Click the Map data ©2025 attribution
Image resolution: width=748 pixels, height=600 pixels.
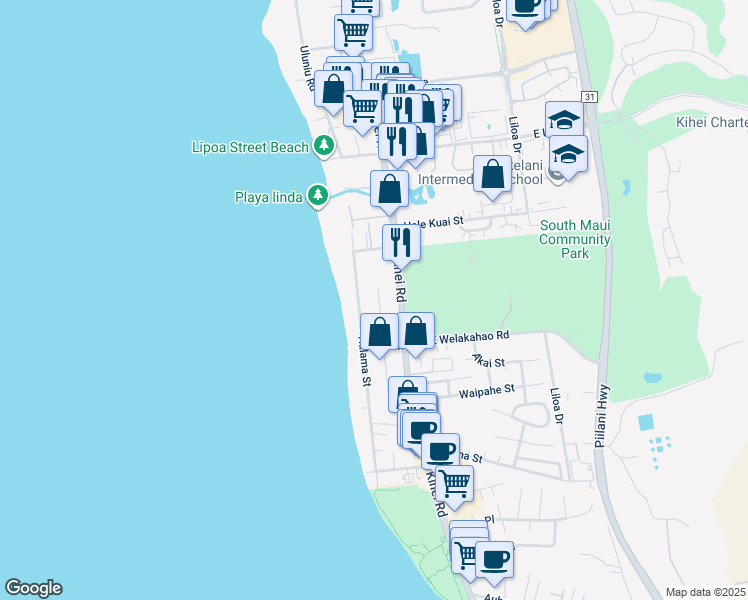(x=706, y=592)
